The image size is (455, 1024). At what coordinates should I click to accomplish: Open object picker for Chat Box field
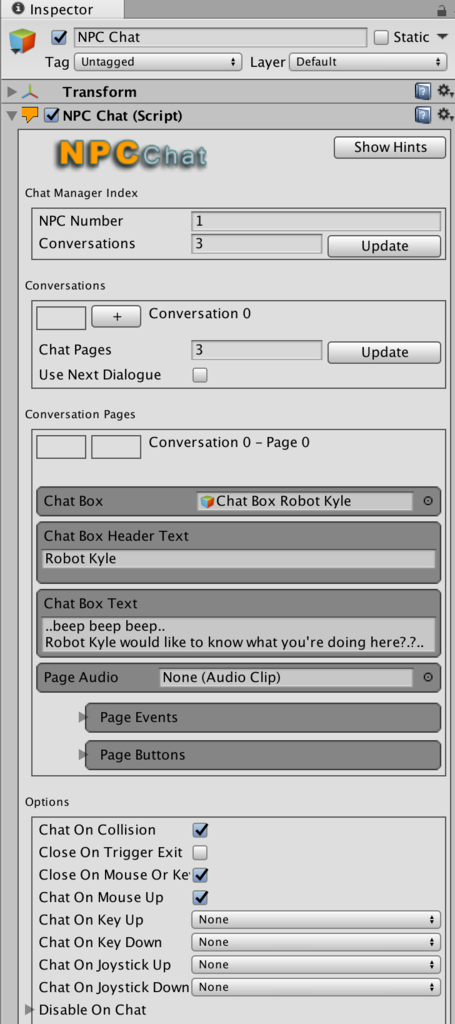[x=428, y=501]
